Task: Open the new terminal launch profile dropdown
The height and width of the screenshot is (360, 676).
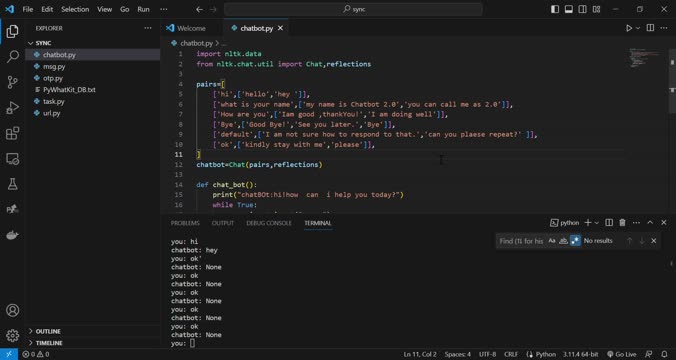Action: [x=597, y=223]
